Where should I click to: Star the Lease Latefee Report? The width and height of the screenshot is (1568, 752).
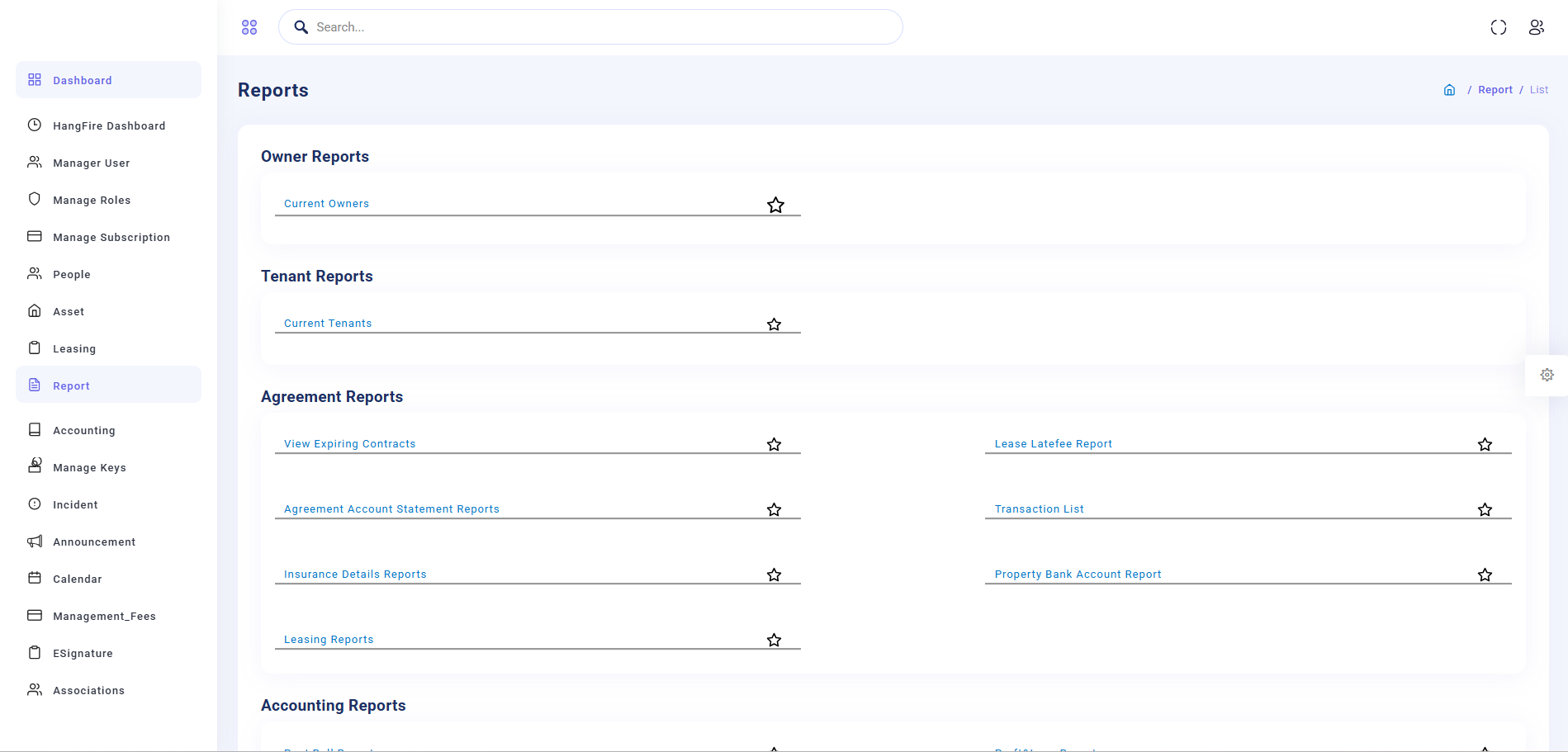[1485, 444]
